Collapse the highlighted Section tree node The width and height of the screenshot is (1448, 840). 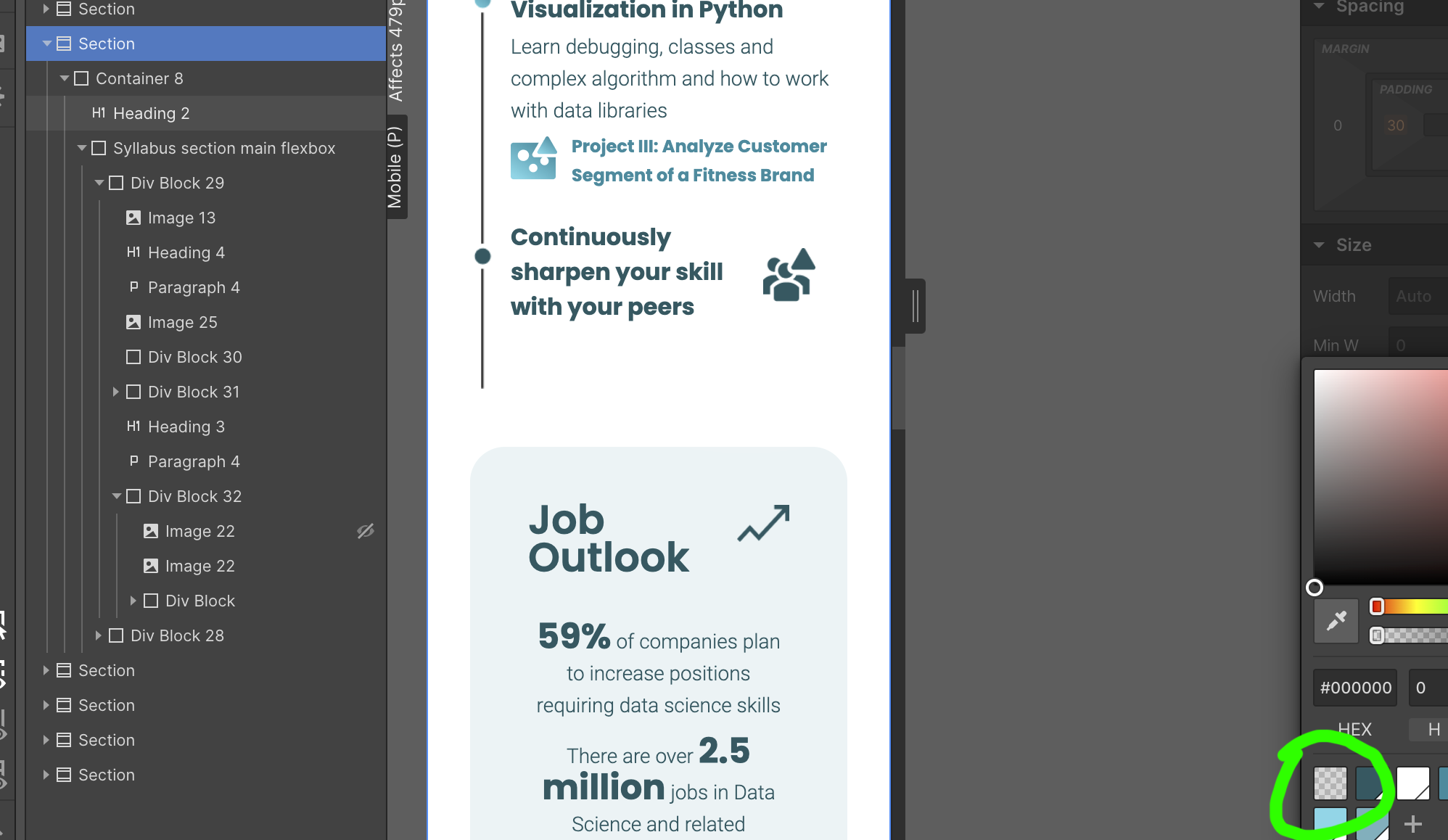(x=47, y=44)
